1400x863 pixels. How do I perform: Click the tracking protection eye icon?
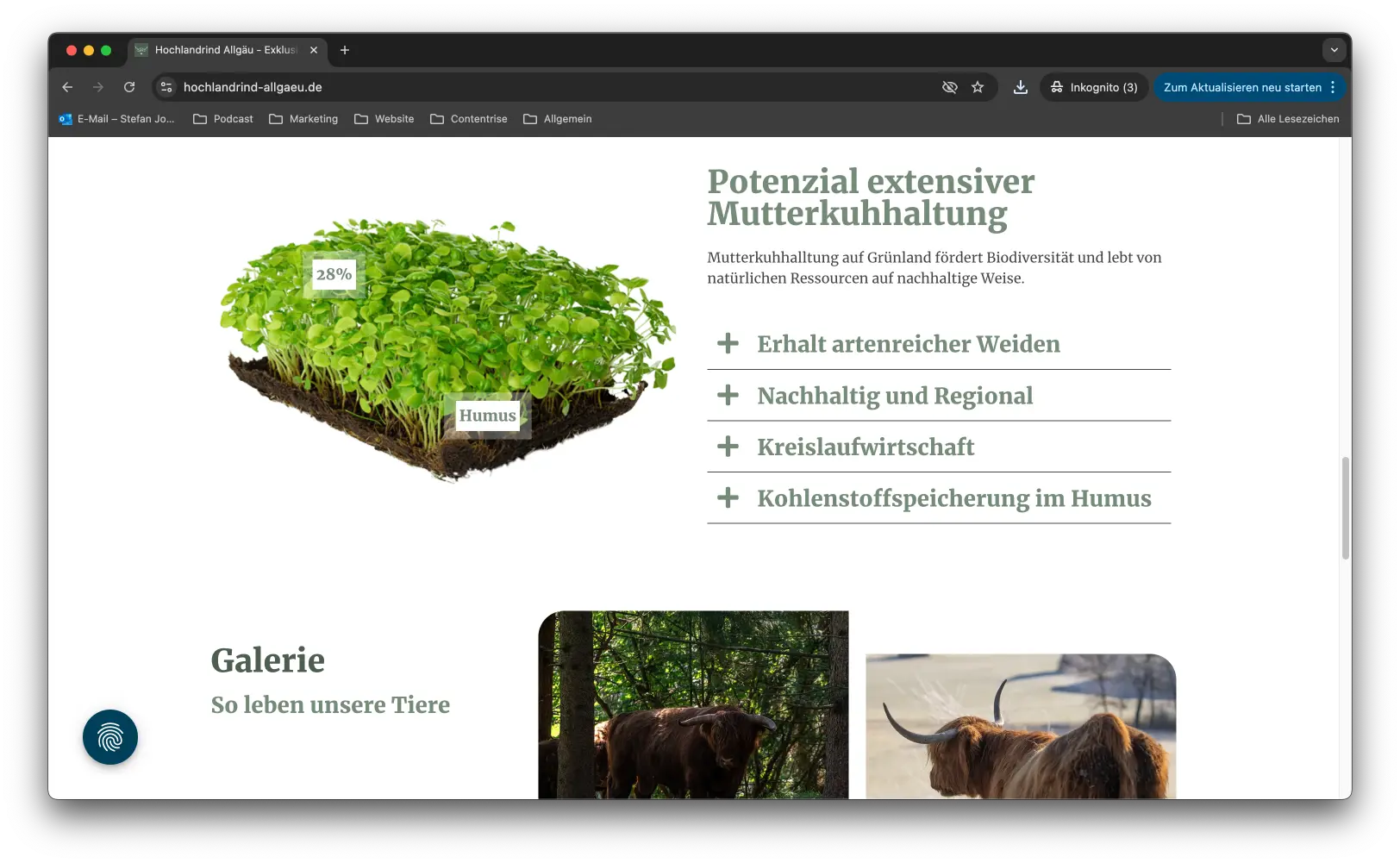pyautogui.click(x=949, y=87)
